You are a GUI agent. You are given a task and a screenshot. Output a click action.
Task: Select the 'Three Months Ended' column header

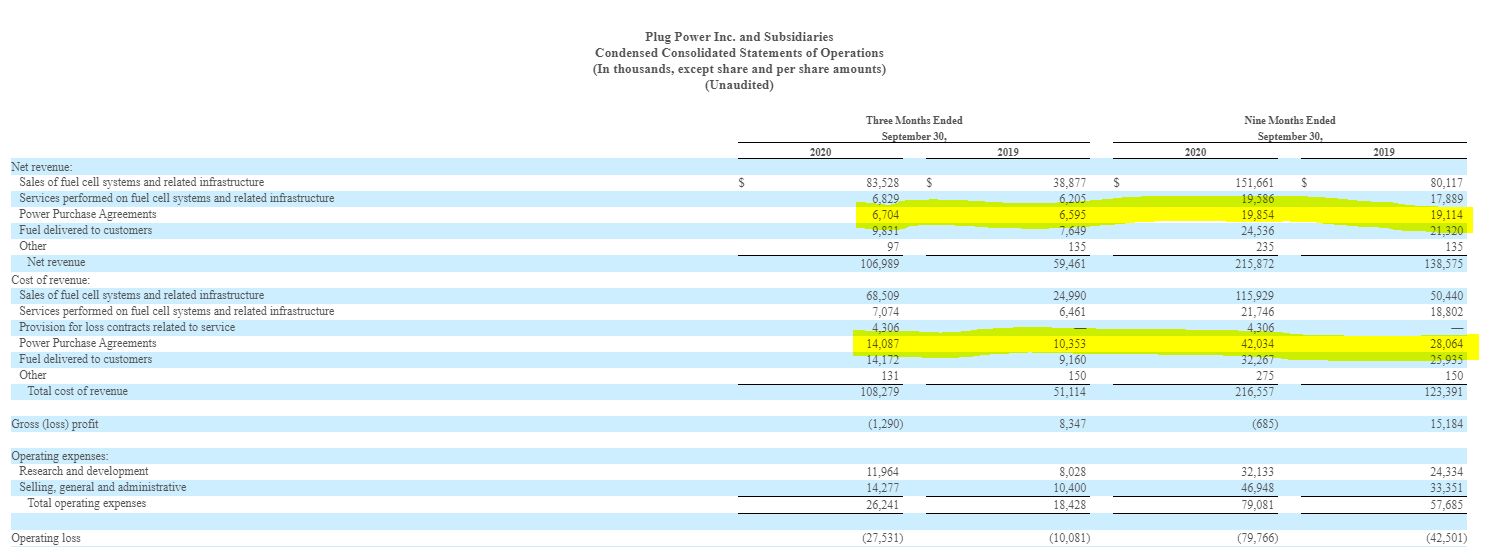tap(914, 121)
